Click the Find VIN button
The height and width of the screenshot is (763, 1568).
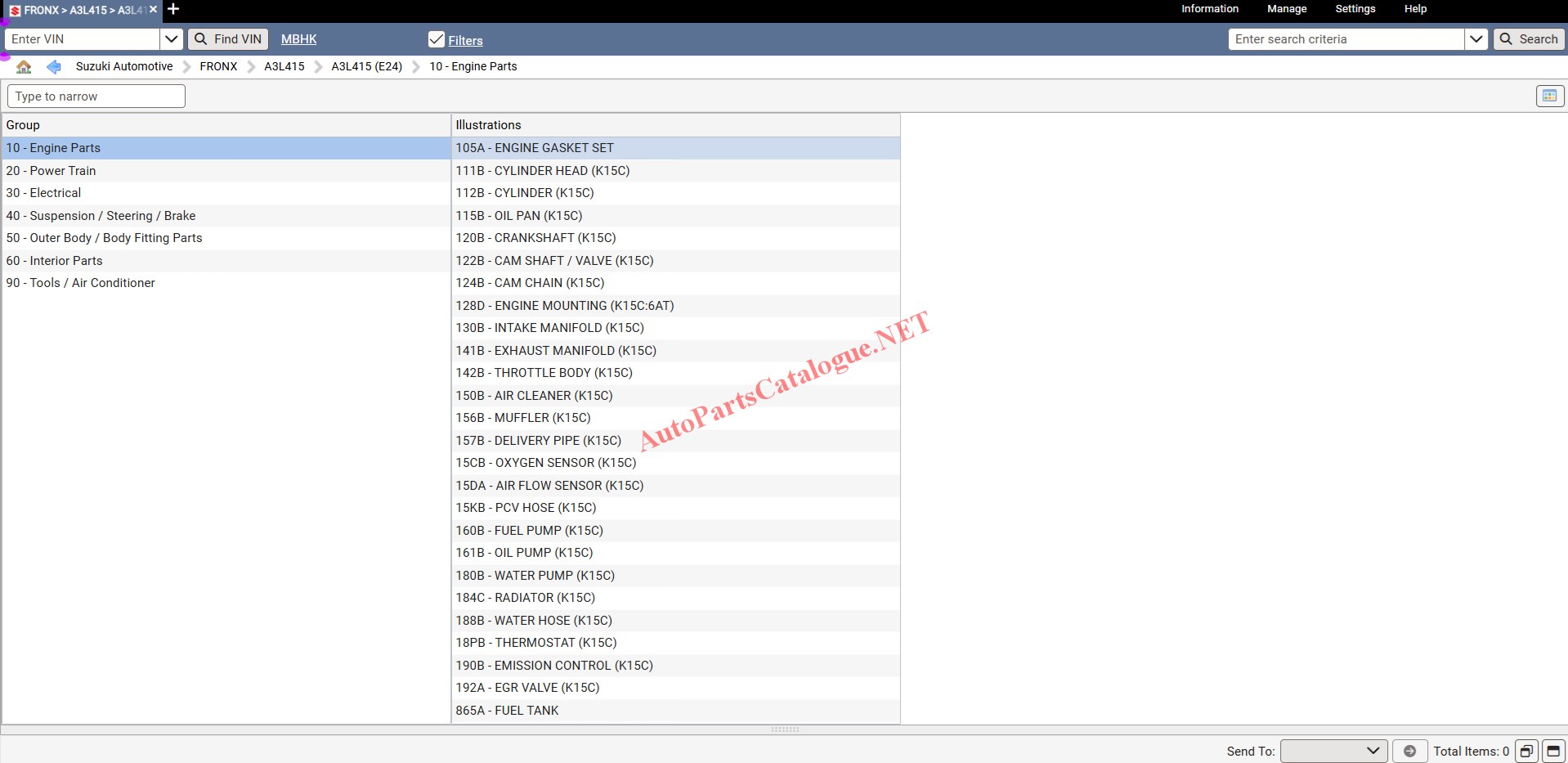pyautogui.click(x=228, y=39)
